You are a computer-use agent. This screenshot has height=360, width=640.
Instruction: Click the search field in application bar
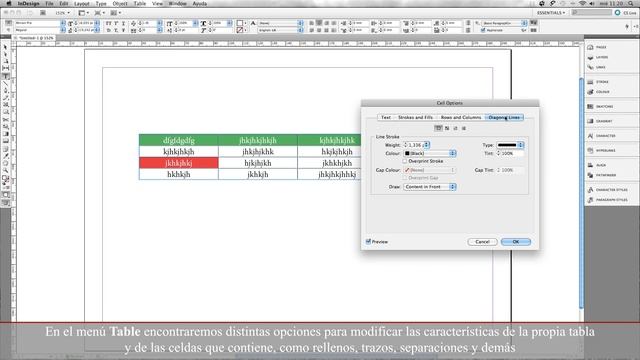point(591,13)
